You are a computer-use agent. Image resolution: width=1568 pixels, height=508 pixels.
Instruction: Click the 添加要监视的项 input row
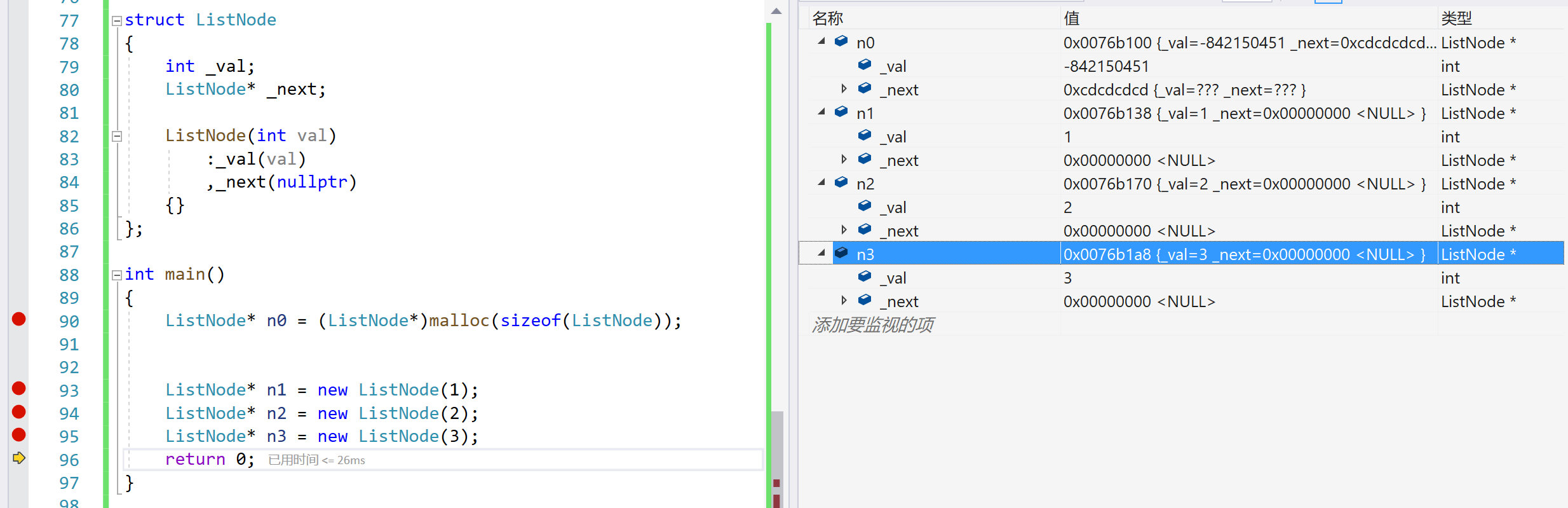pos(873,325)
